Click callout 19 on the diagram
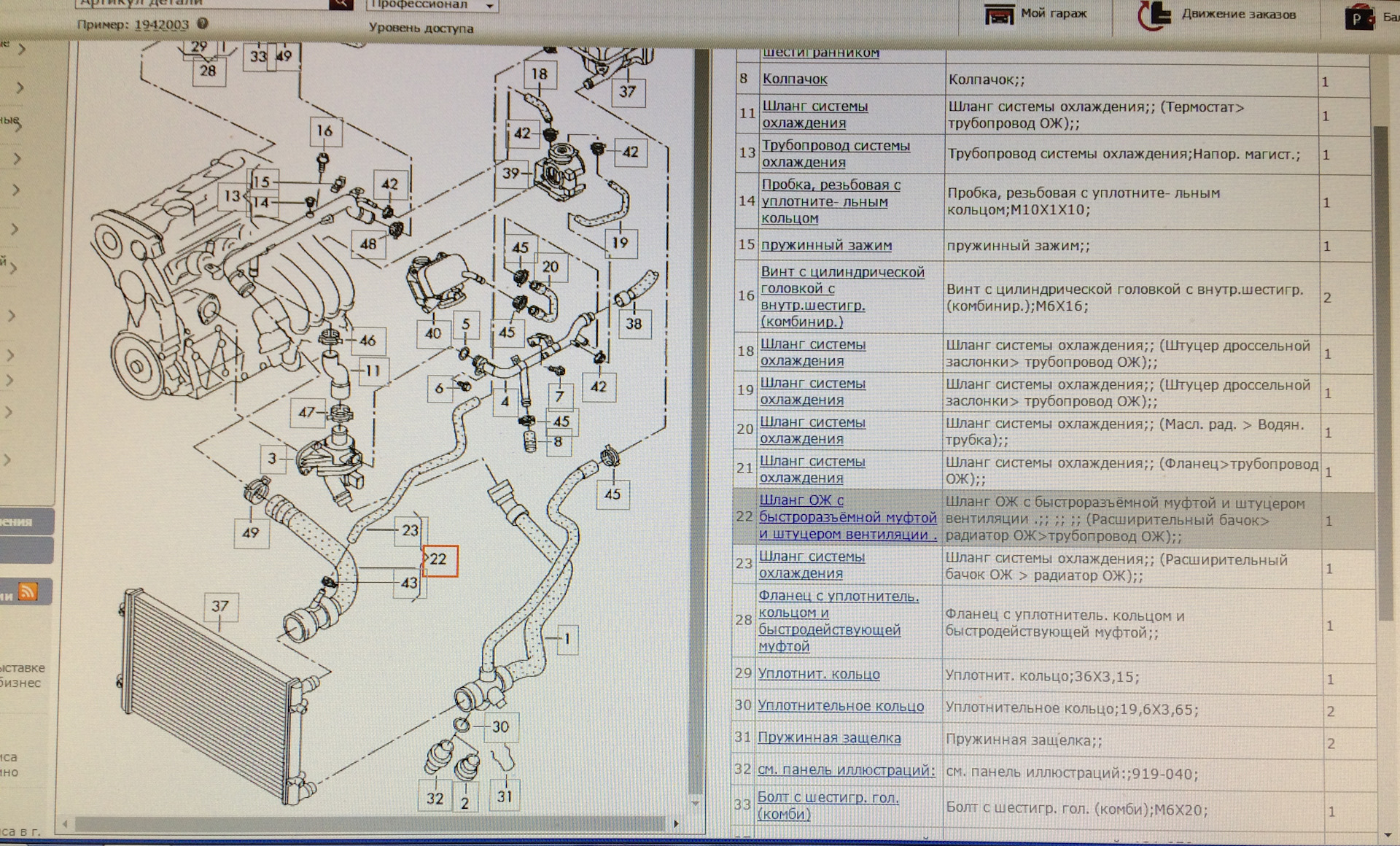The height and width of the screenshot is (846, 1400). click(x=620, y=242)
